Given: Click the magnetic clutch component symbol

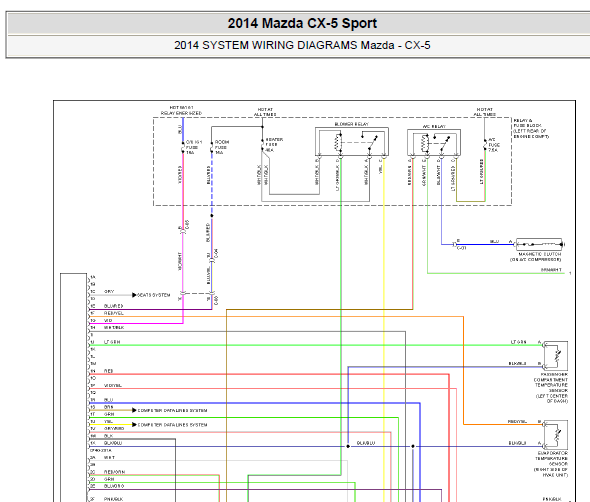Looking at the screenshot, I should click(539, 244).
